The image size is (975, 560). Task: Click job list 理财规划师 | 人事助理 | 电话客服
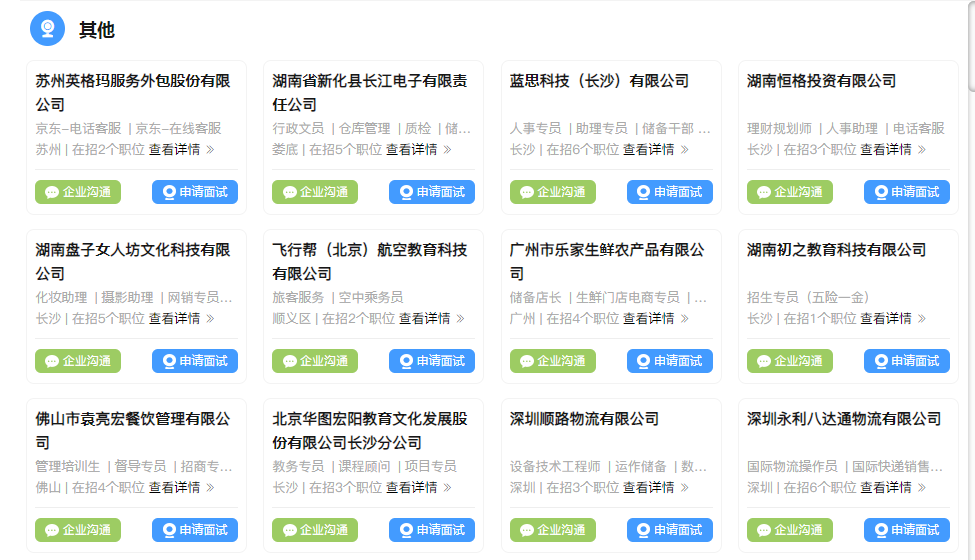[x=846, y=129]
